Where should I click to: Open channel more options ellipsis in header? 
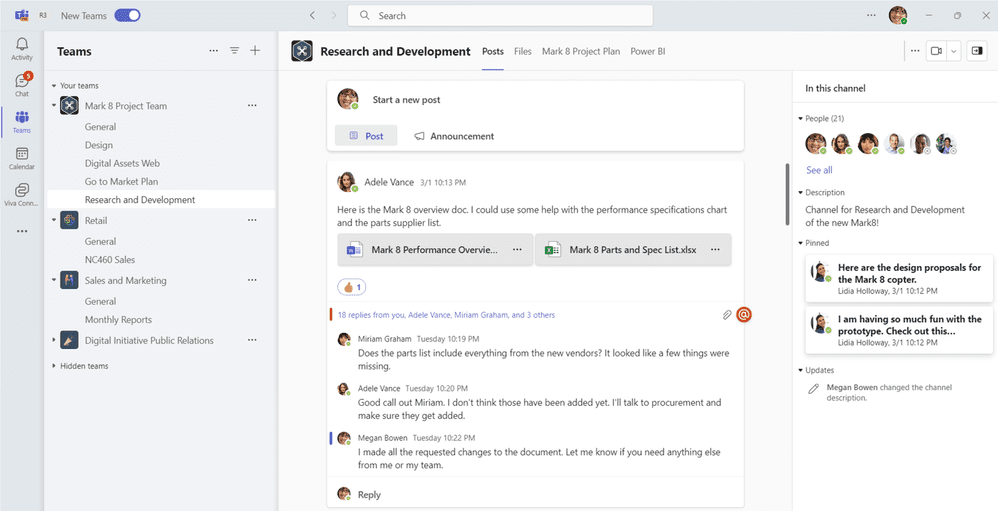coord(915,51)
